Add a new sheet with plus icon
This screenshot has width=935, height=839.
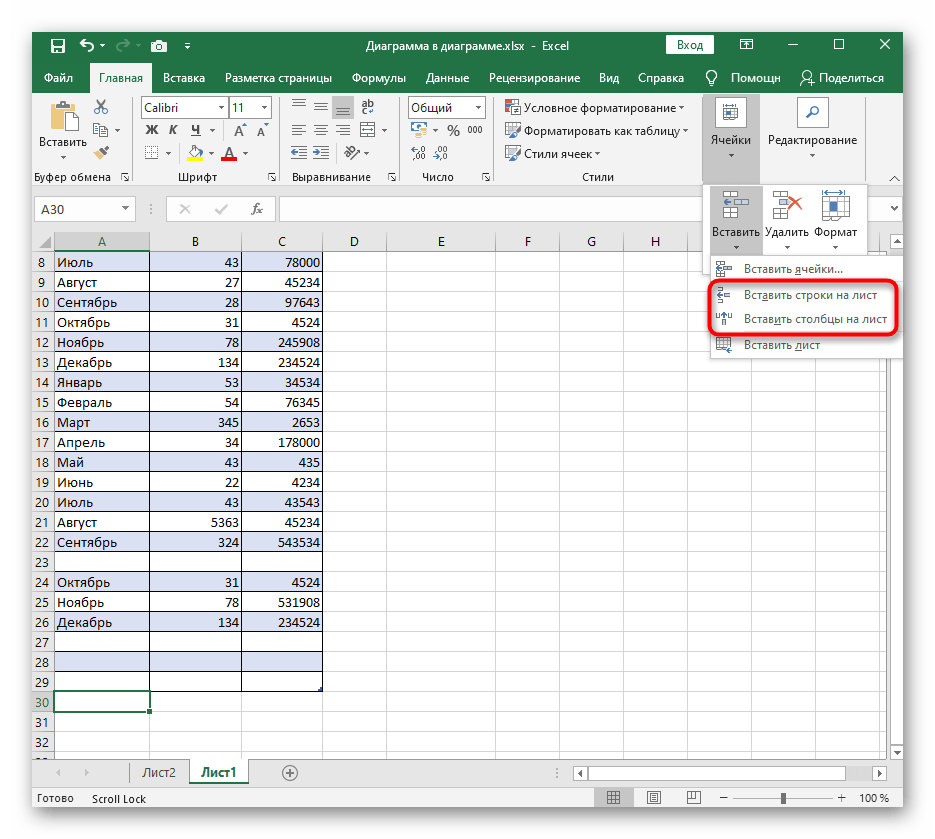[x=290, y=773]
